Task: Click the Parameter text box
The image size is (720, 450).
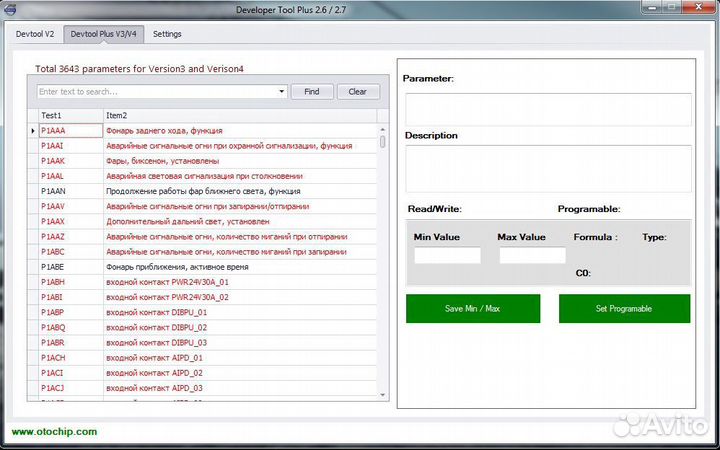Action: point(547,109)
